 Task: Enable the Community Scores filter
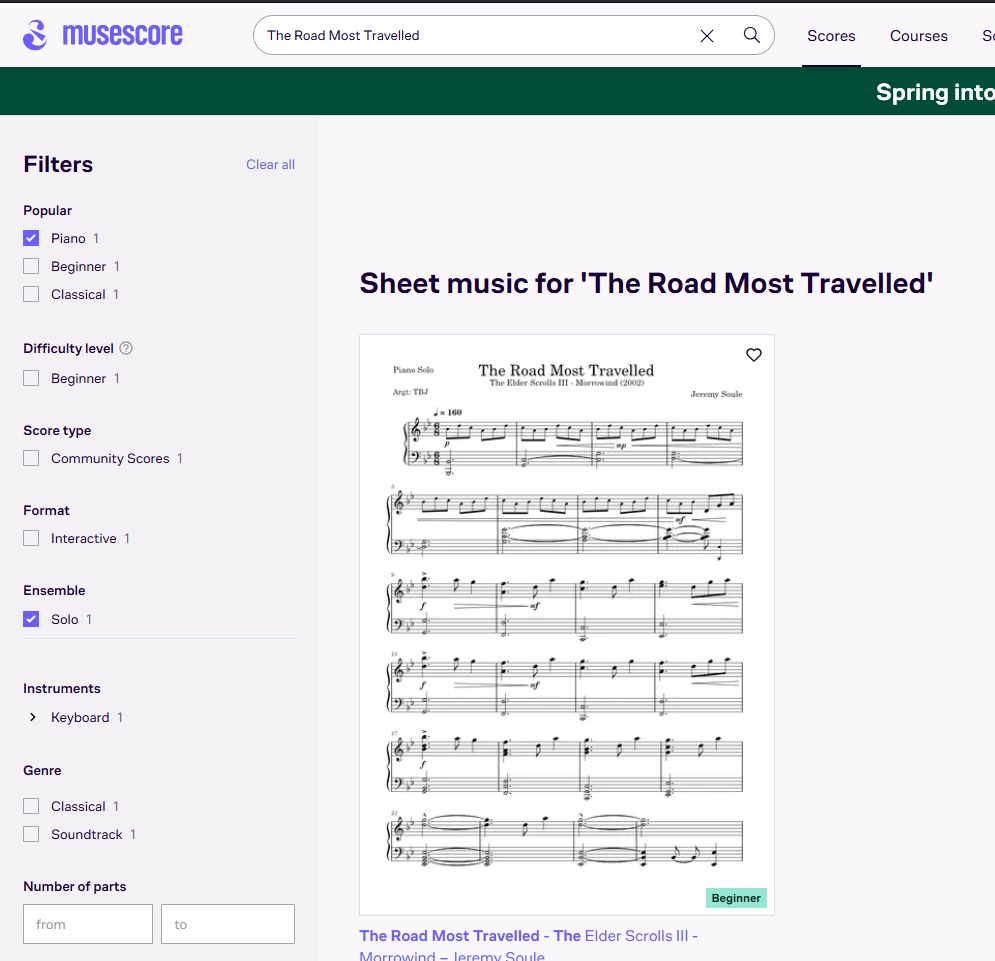pyautogui.click(x=31, y=458)
